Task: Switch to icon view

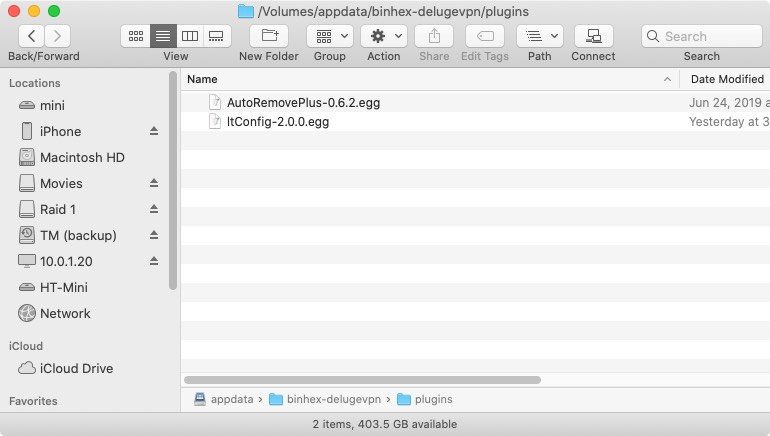Action: (x=136, y=36)
